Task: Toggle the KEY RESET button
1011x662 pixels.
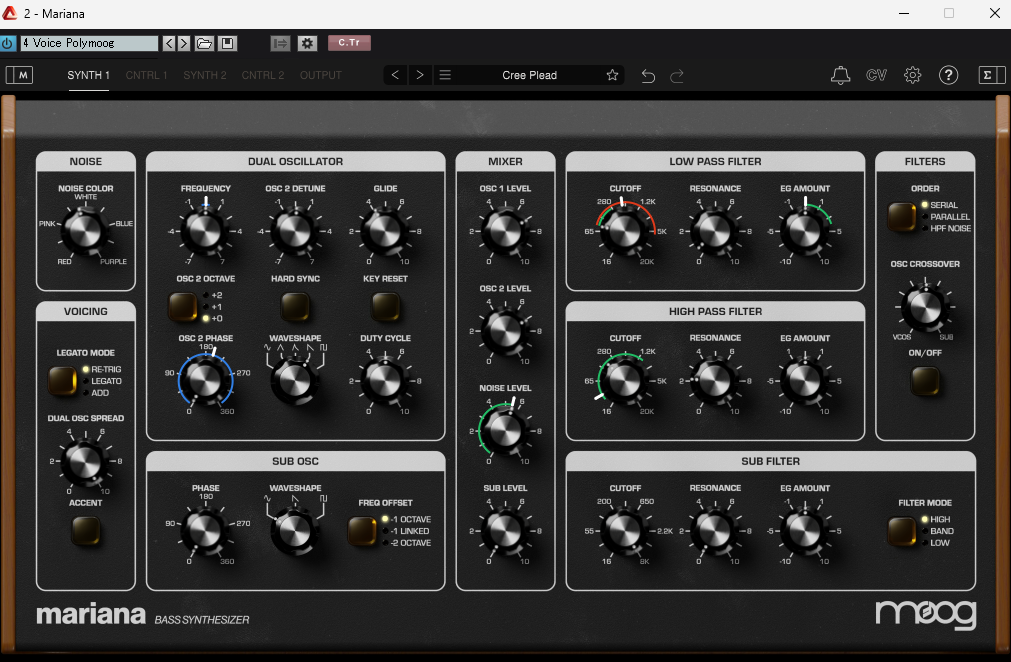Action: 385,306
